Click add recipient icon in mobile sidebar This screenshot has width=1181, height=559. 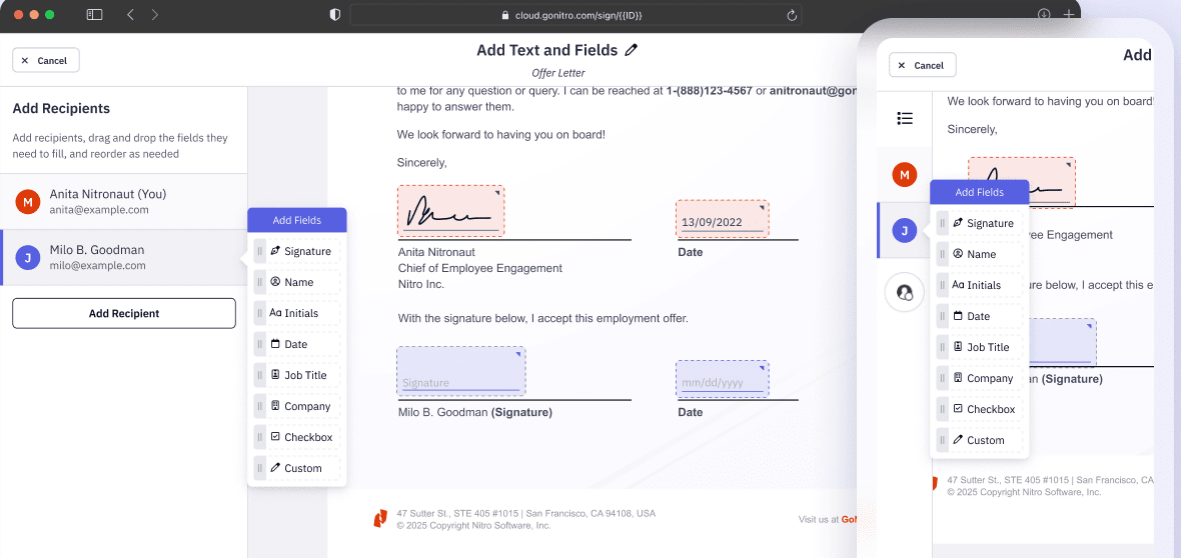point(905,292)
